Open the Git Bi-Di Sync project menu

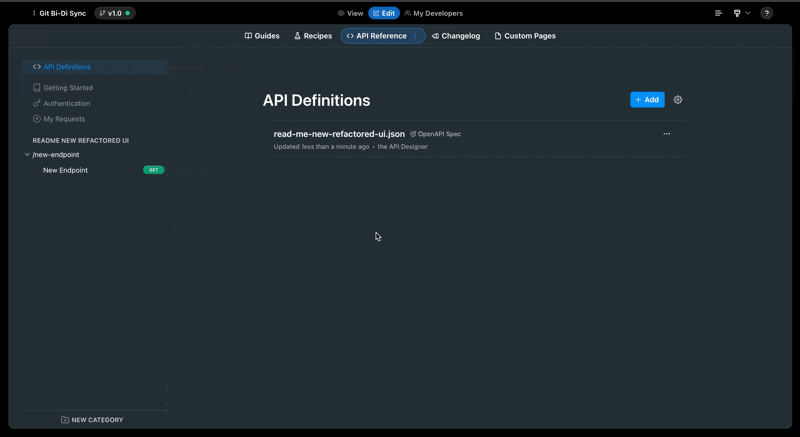click(59, 13)
